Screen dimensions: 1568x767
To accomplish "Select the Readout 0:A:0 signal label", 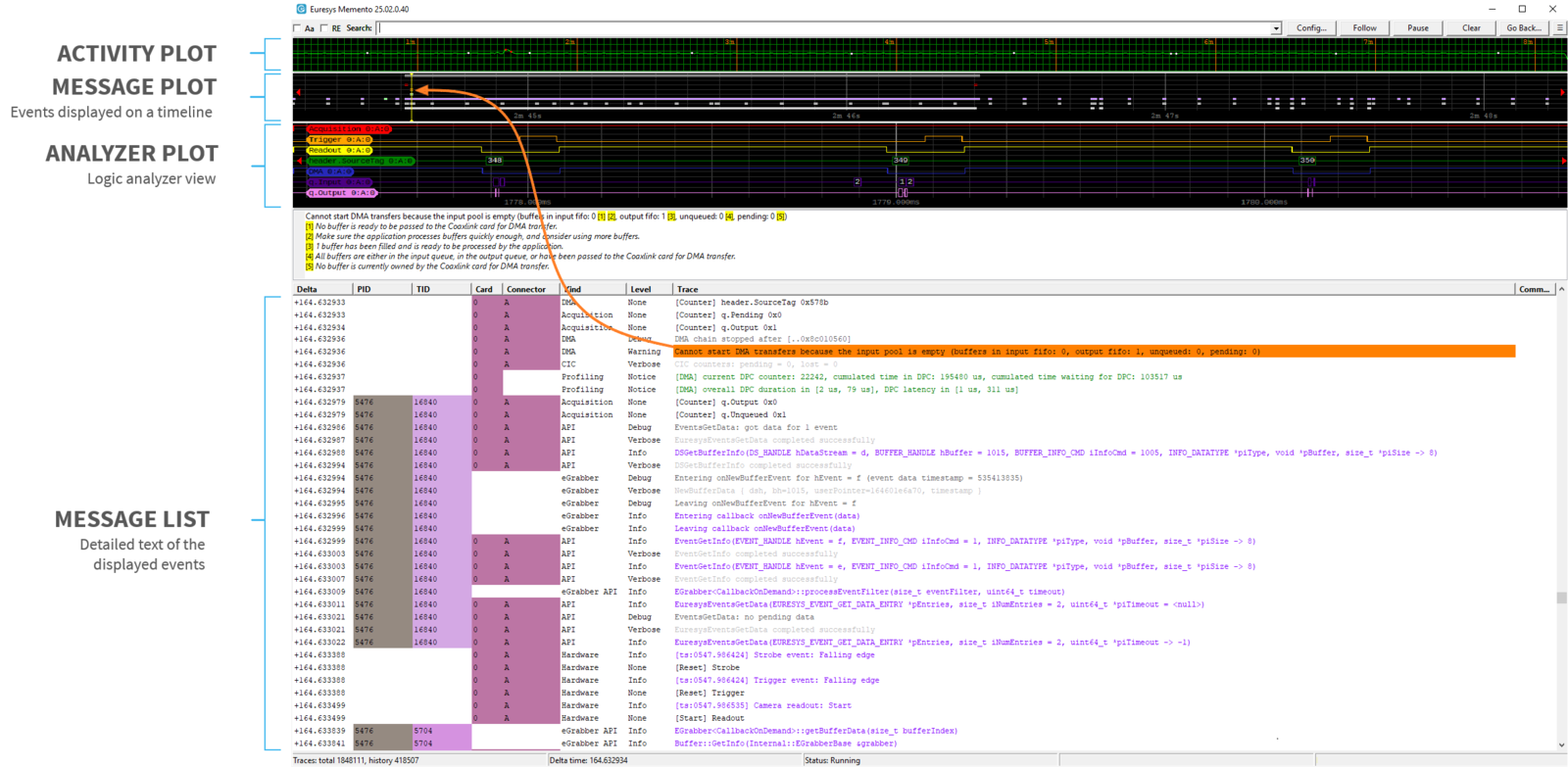I will pyautogui.click(x=340, y=151).
